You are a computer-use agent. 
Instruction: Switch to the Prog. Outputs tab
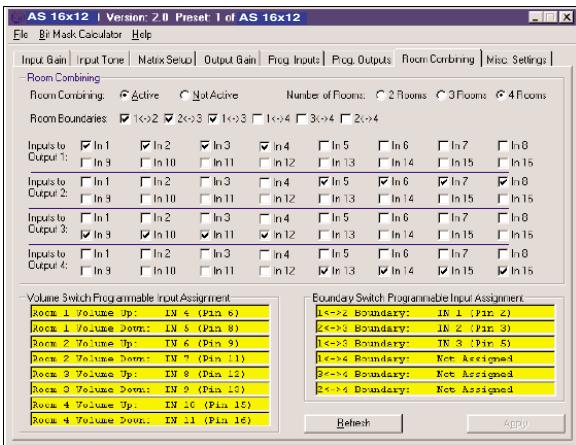[361, 60]
